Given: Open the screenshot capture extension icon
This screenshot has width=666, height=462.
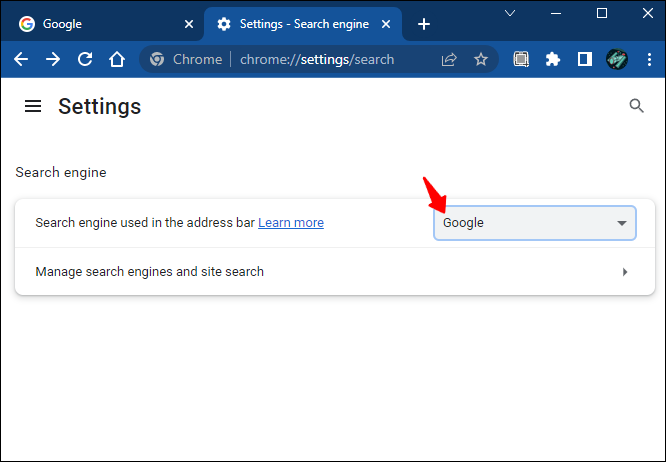Looking at the screenshot, I should (521, 59).
